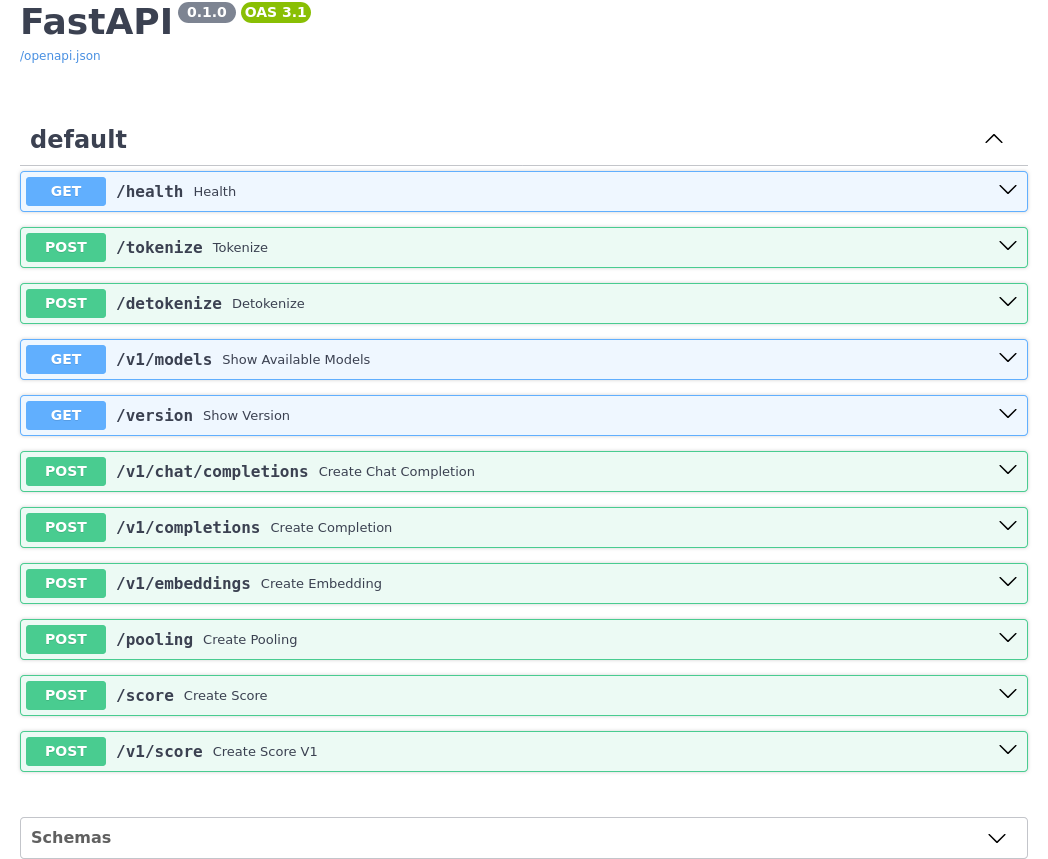
Task: Click the 'Create Chat Completion' description
Action: click(x=397, y=472)
